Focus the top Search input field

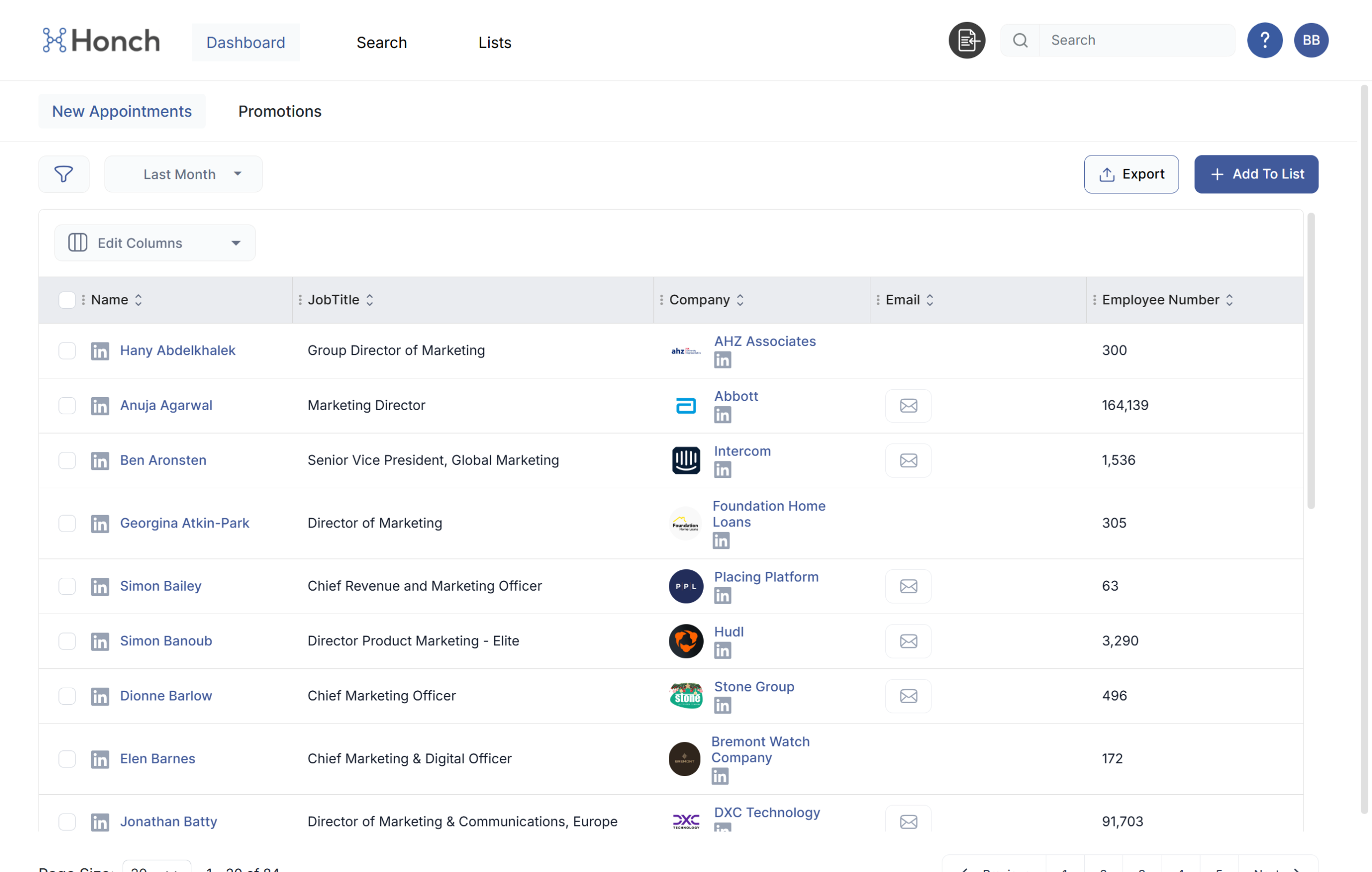(x=1136, y=40)
